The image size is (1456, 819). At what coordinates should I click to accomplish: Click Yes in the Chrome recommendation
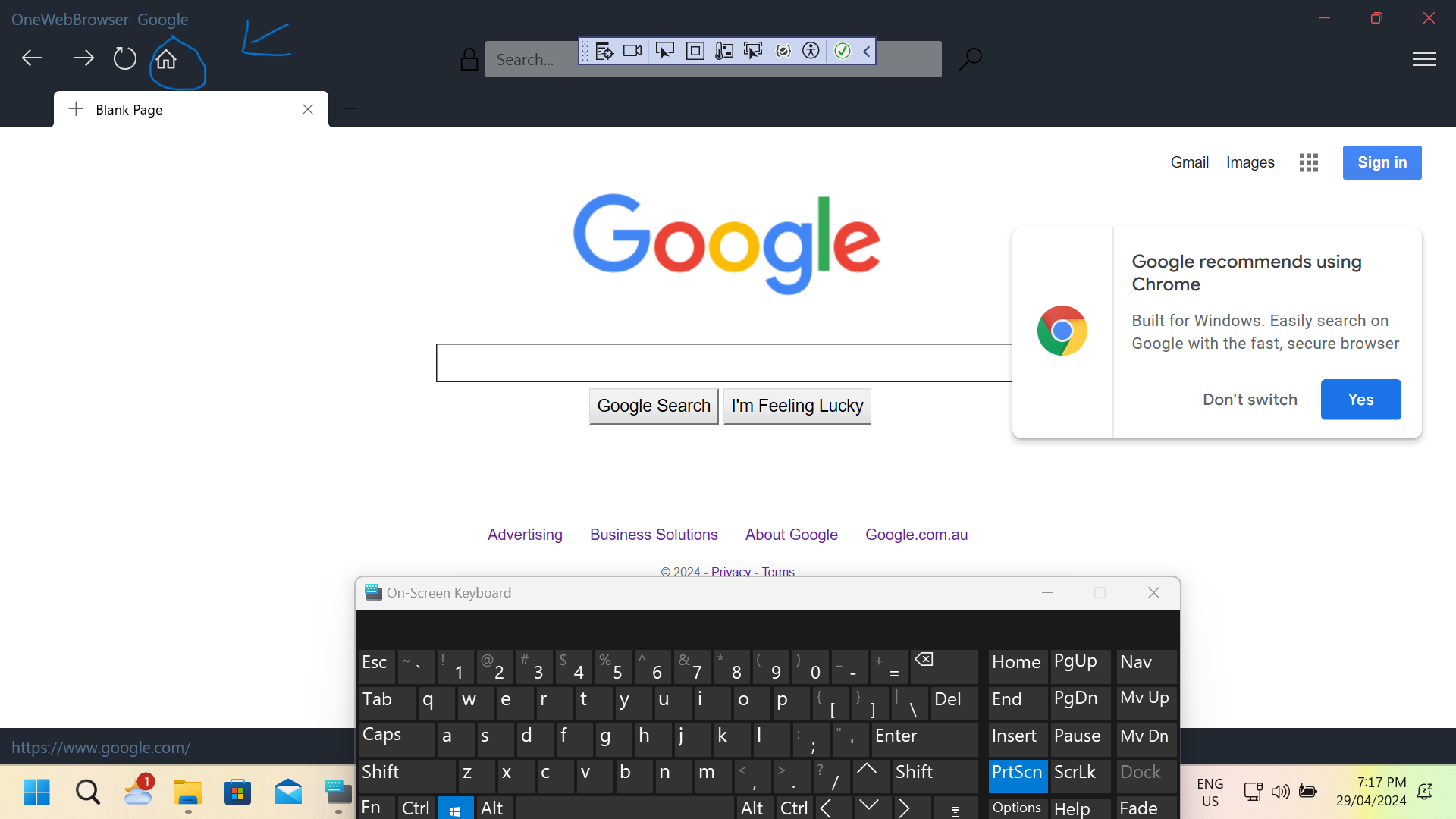point(1360,400)
